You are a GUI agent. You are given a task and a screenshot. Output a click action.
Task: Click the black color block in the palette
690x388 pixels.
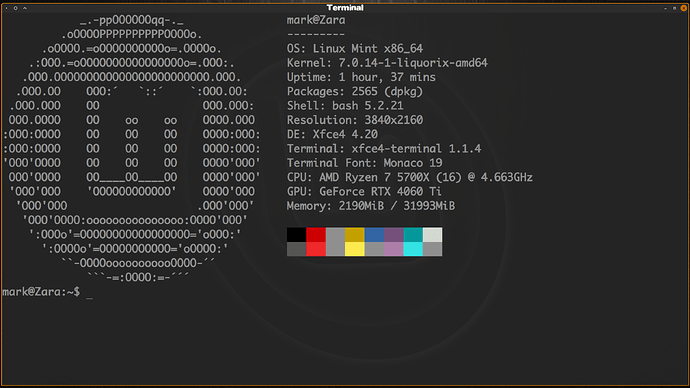coord(297,234)
